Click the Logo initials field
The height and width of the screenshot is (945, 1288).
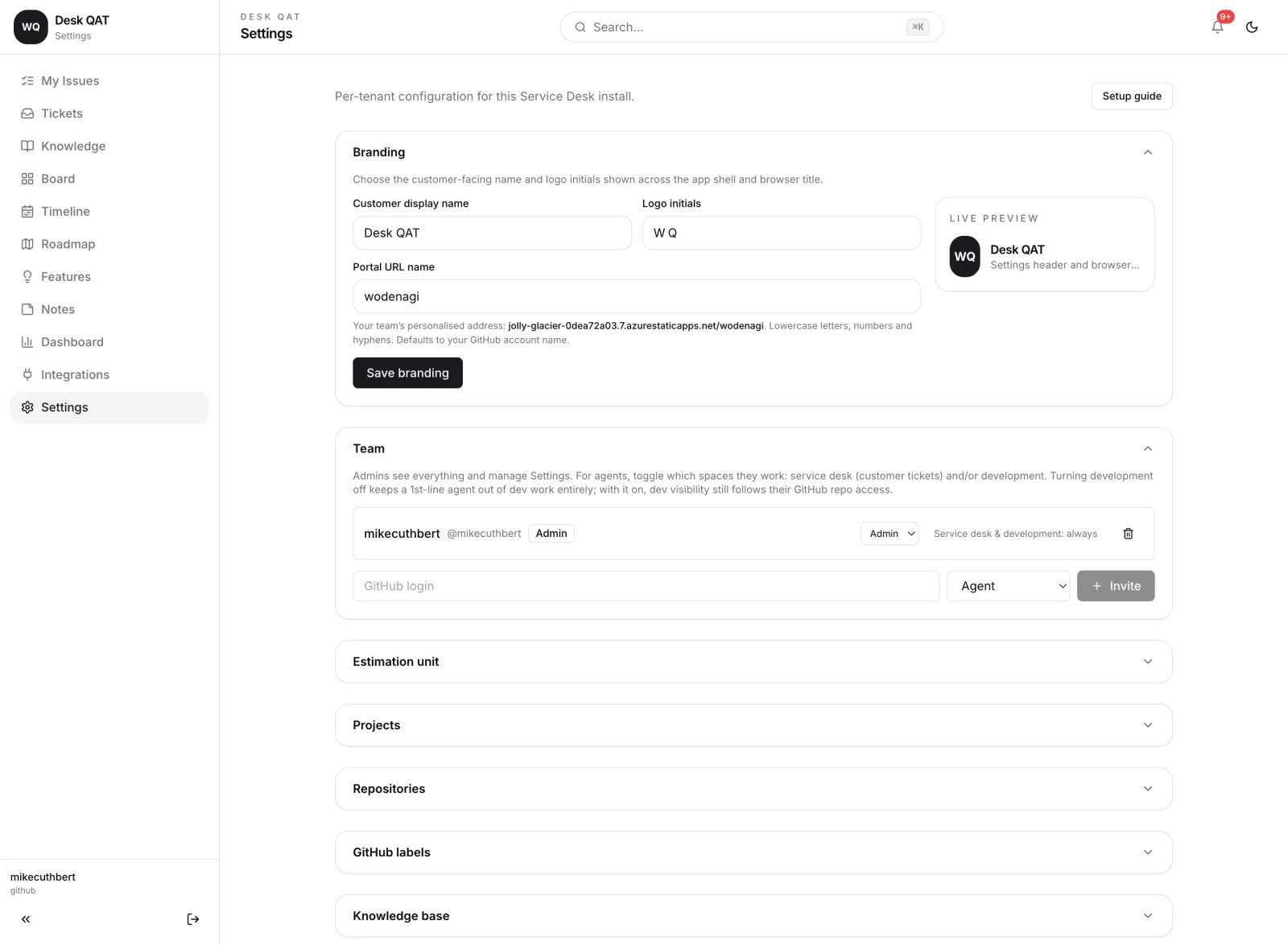click(781, 233)
